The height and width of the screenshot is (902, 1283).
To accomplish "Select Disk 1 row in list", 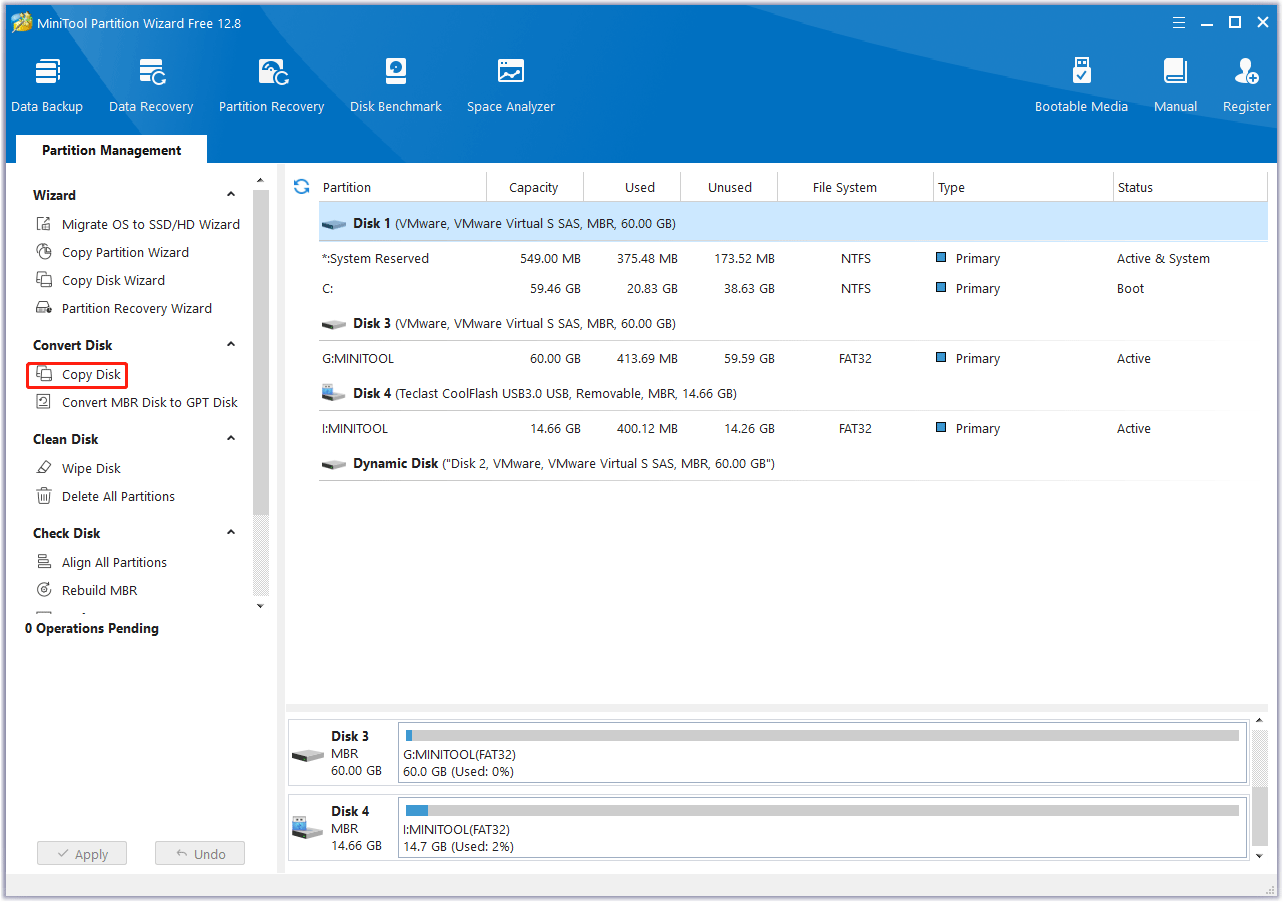I will pyautogui.click(x=793, y=223).
